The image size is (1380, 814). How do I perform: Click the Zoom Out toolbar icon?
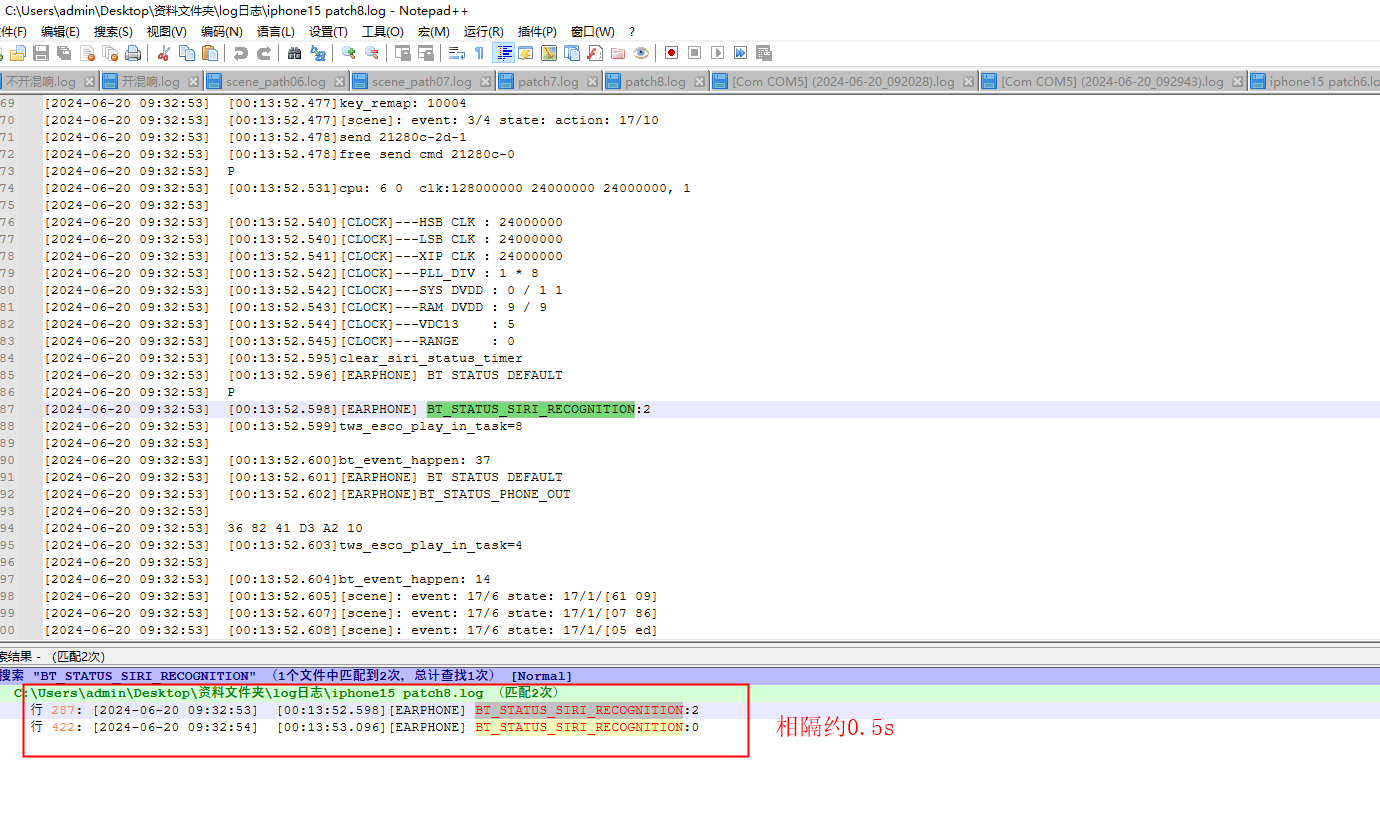click(372, 53)
